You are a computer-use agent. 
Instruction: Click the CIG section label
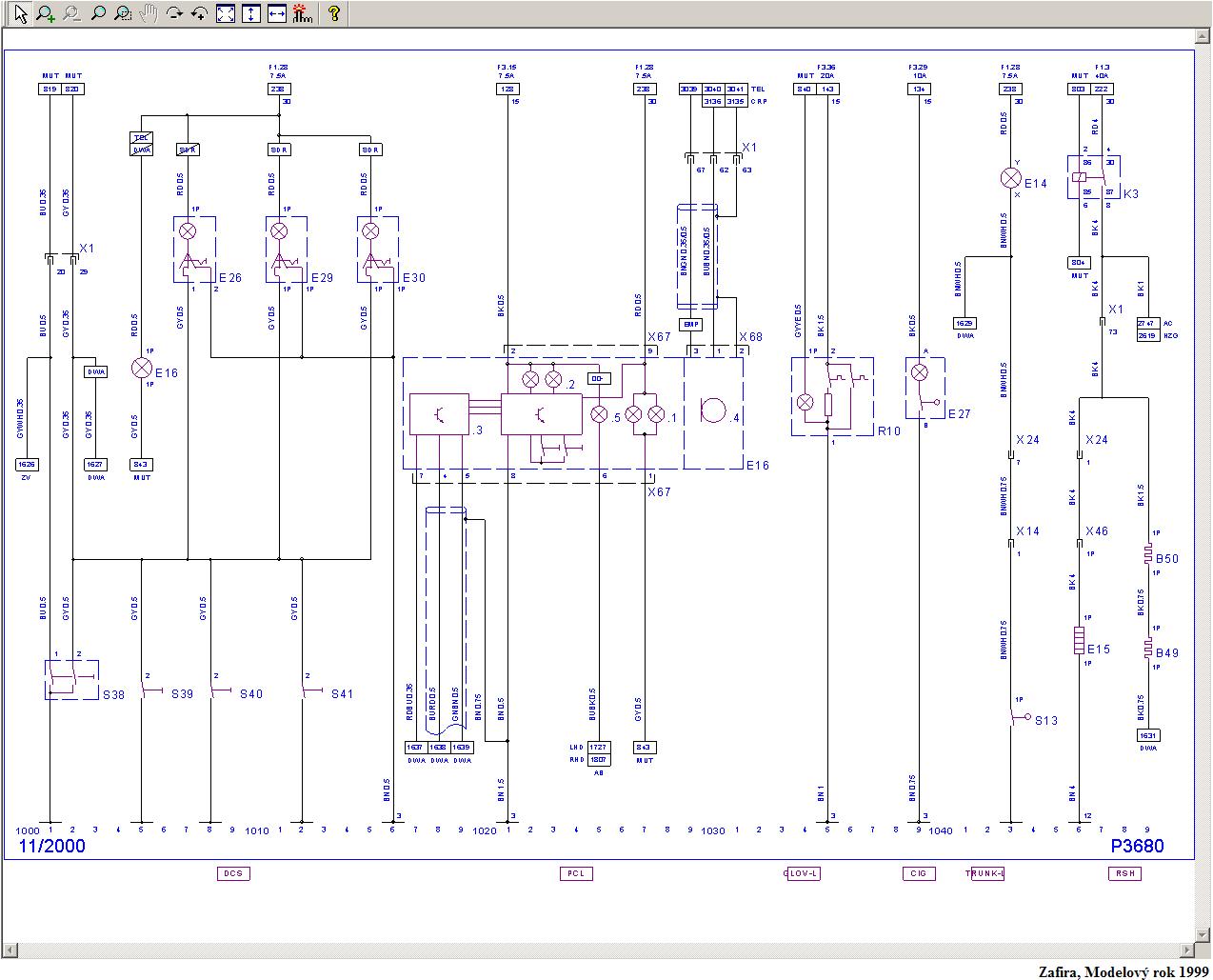coord(919,873)
